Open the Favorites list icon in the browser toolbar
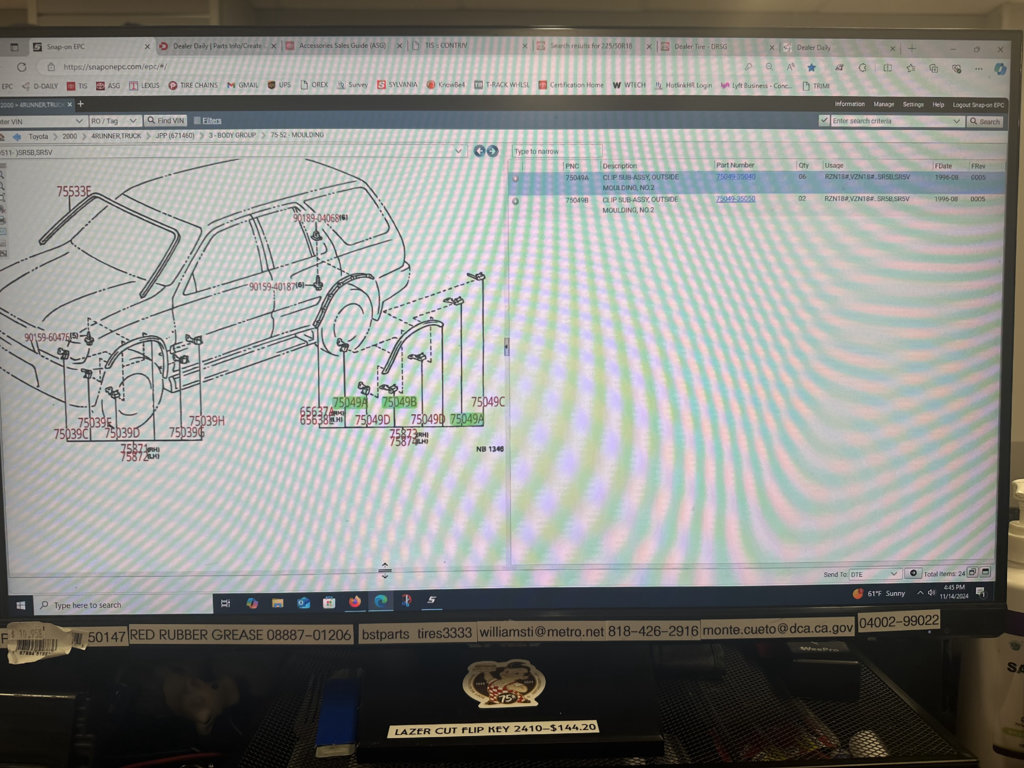 click(910, 67)
